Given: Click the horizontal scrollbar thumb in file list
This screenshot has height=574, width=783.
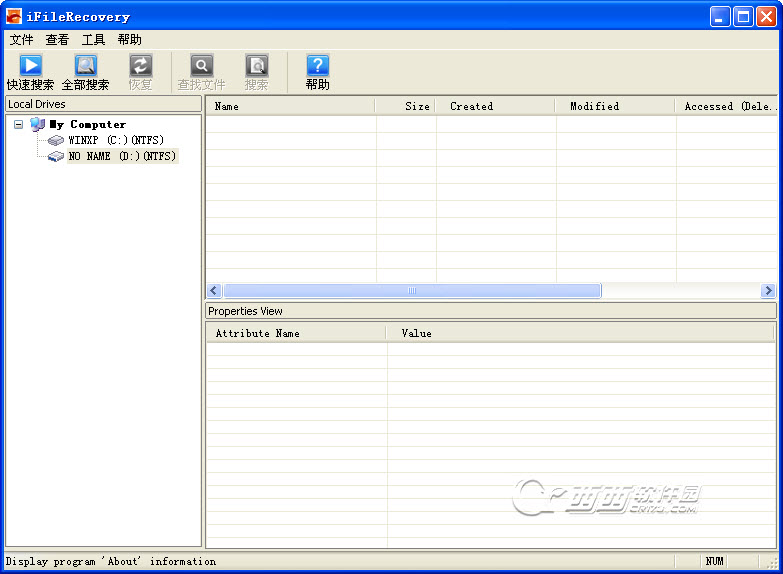Looking at the screenshot, I should pyautogui.click(x=411, y=291).
